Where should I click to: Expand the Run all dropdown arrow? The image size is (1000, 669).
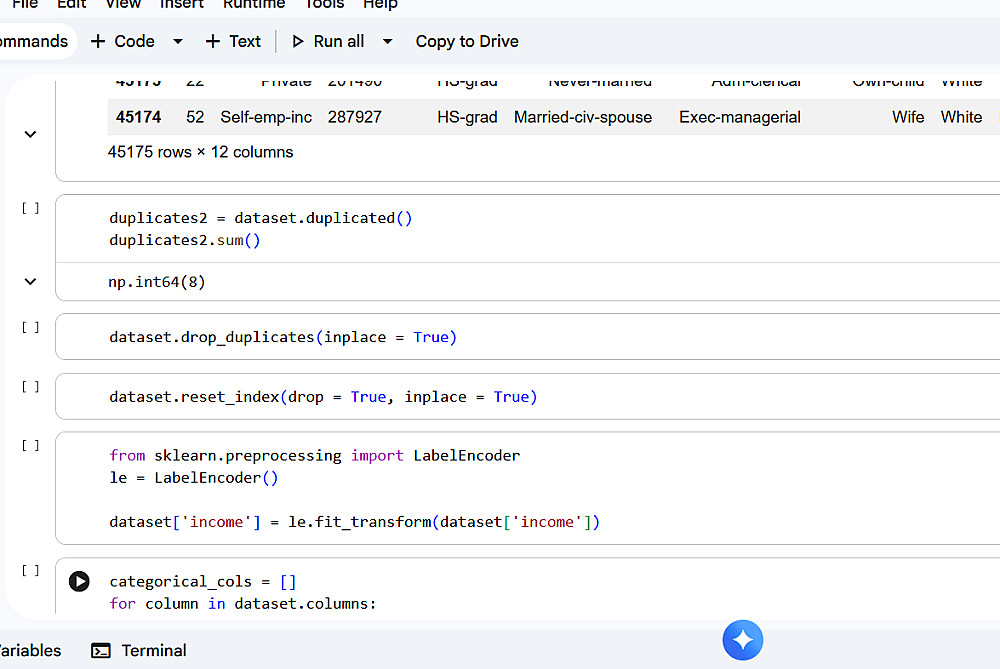pos(388,41)
